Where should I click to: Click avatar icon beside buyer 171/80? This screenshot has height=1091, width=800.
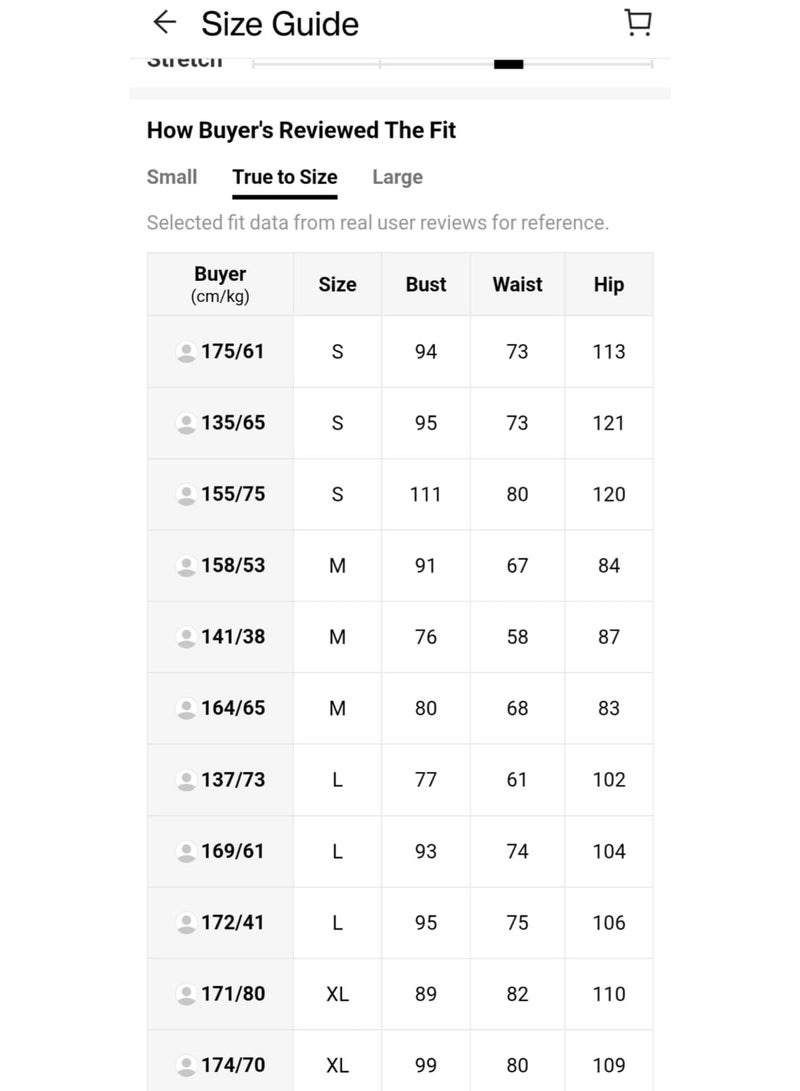[x=185, y=995]
